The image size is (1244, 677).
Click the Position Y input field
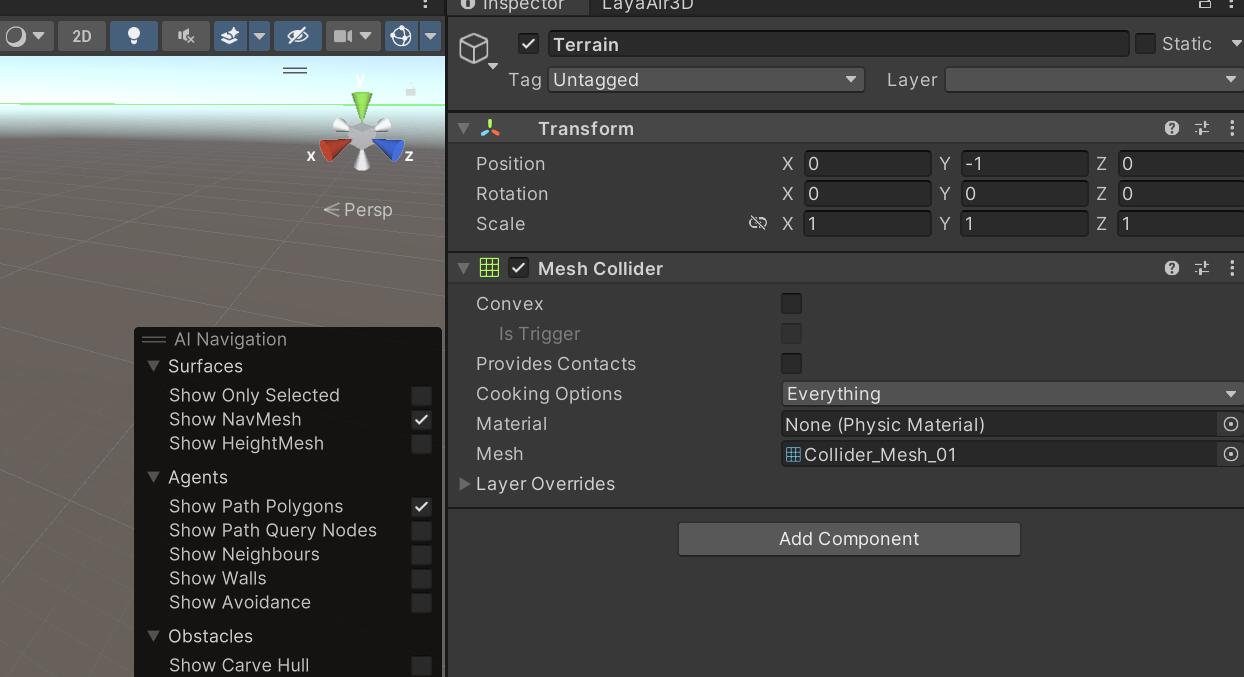tap(1023, 164)
